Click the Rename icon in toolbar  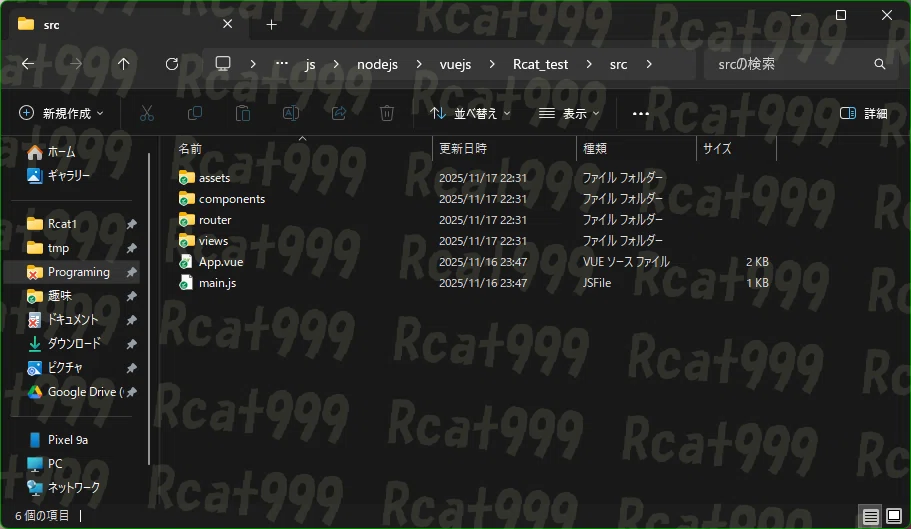coord(291,113)
